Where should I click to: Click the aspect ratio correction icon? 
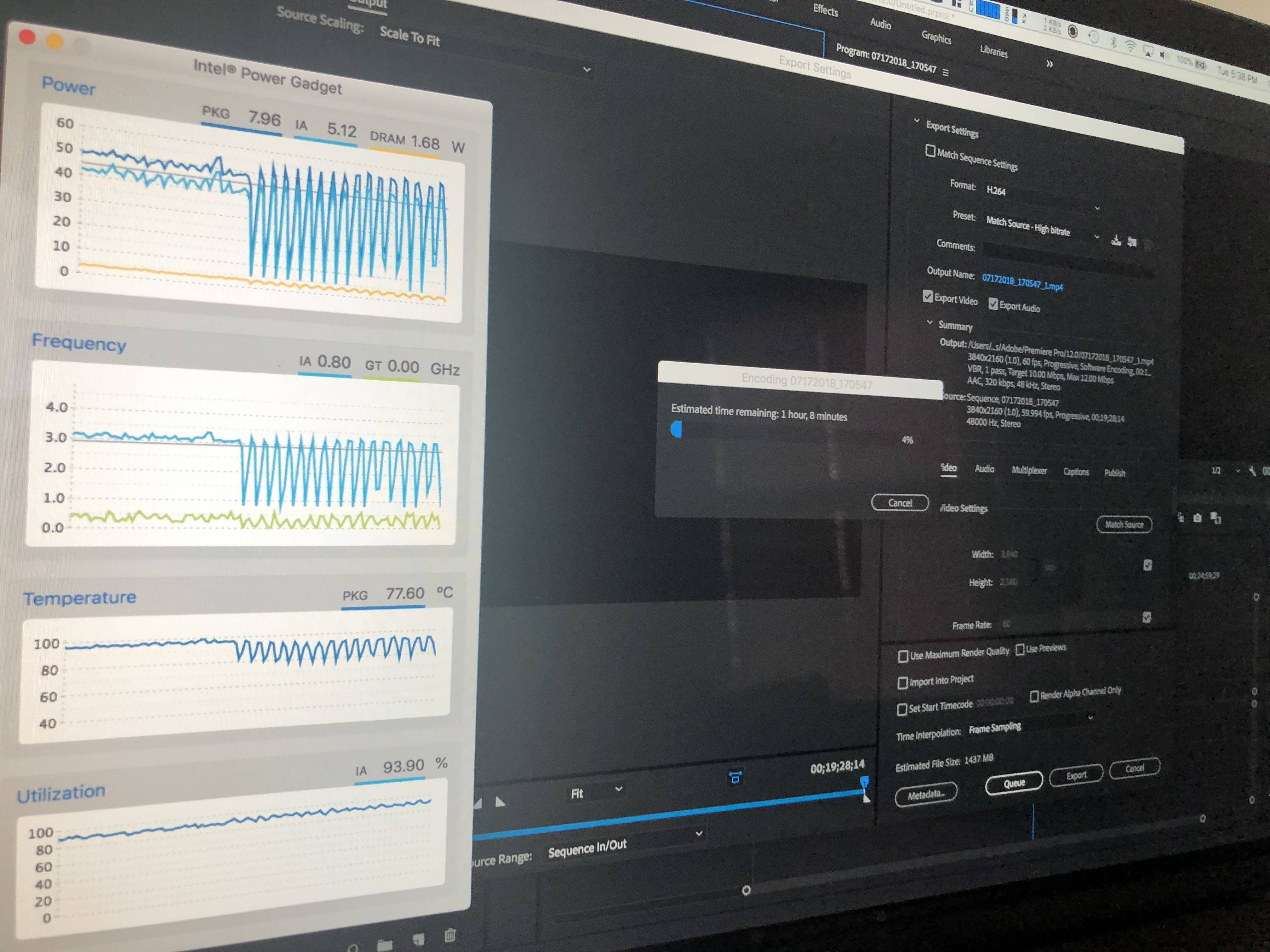point(735,778)
